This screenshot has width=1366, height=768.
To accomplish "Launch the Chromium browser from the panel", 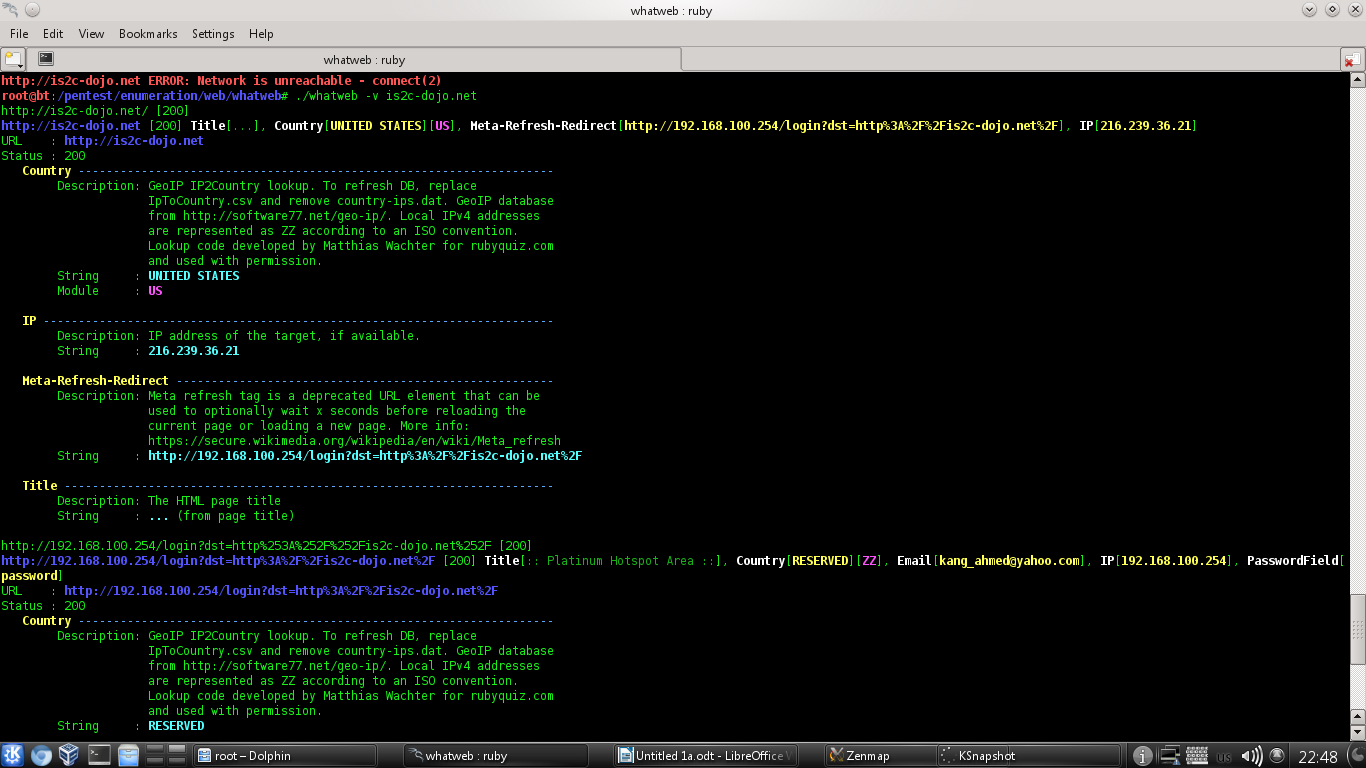I will [x=41, y=755].
